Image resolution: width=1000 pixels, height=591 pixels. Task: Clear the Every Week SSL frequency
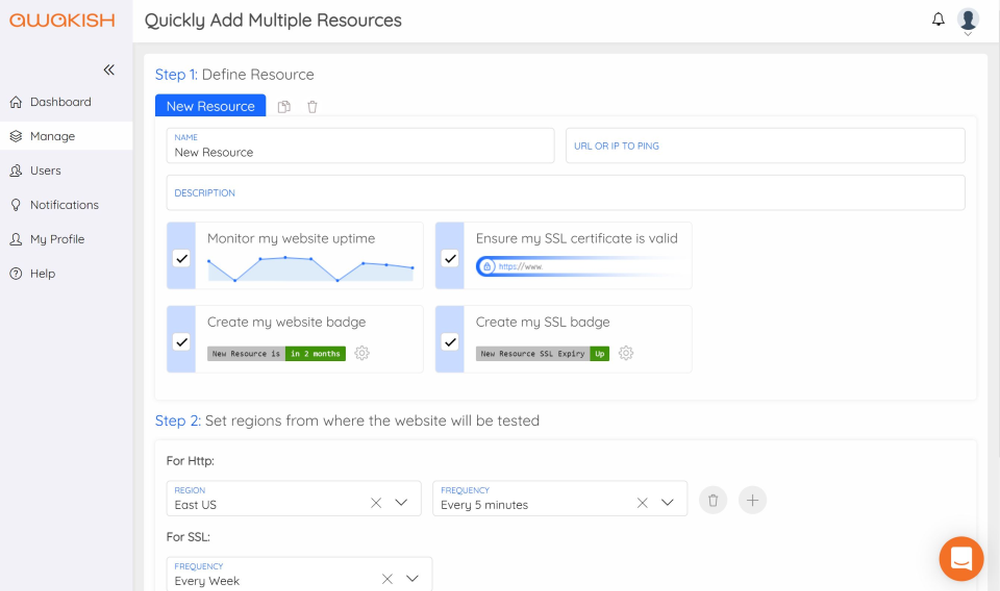click(x=387, y=579)
